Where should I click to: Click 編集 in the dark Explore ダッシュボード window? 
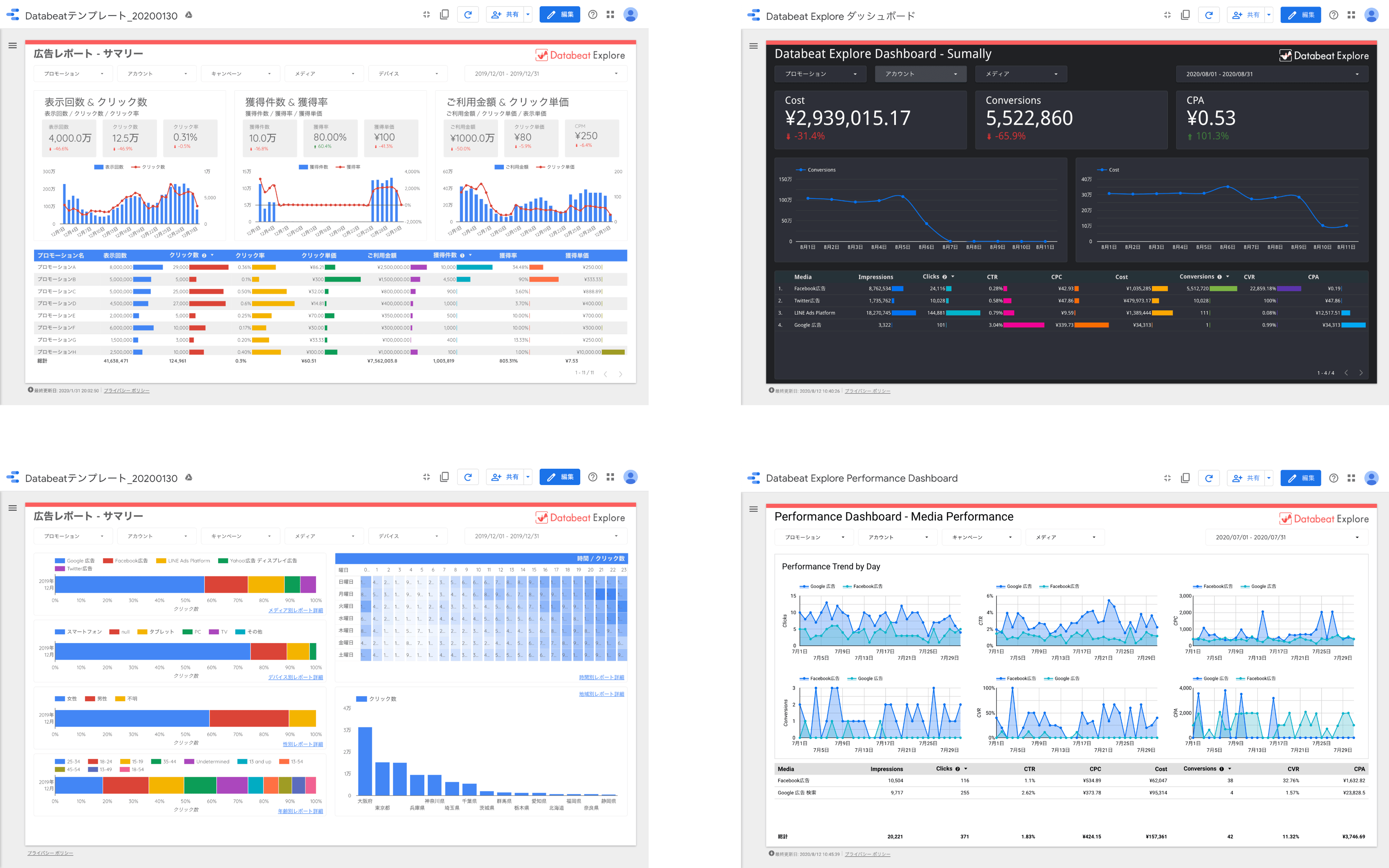[x=1301, y=15]
